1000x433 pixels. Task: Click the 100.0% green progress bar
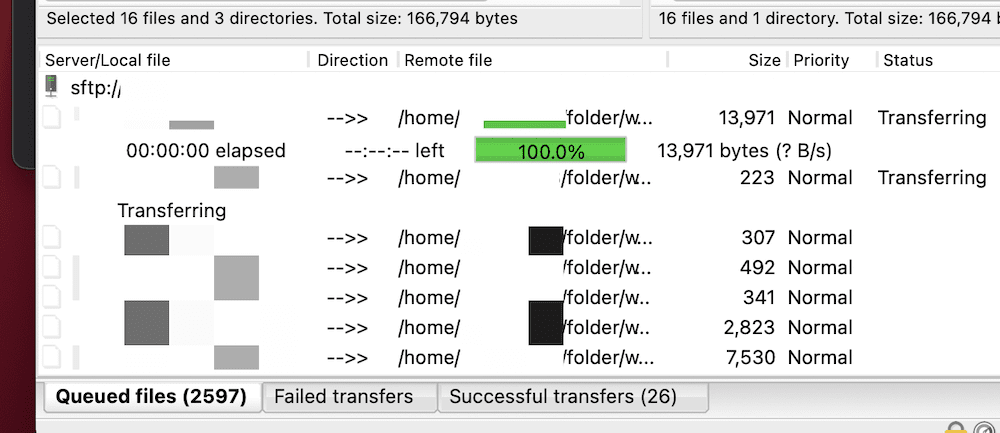pyautogui.click(x=550, y=149)
